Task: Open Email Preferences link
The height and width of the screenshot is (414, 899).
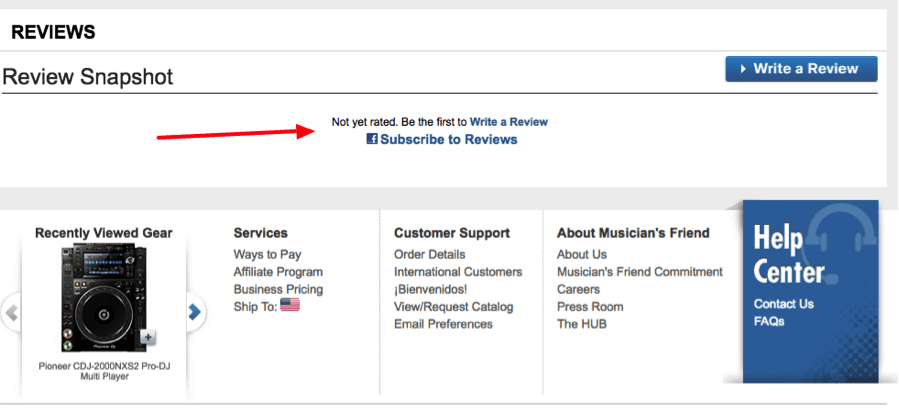Action: [443, 324]
